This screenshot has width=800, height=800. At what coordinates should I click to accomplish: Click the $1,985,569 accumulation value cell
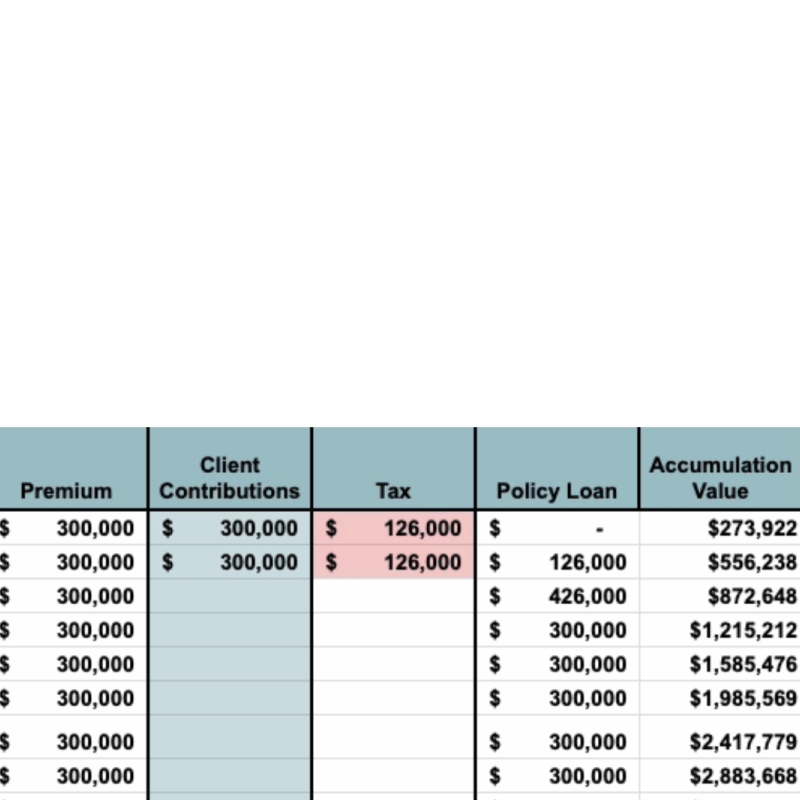720,698
